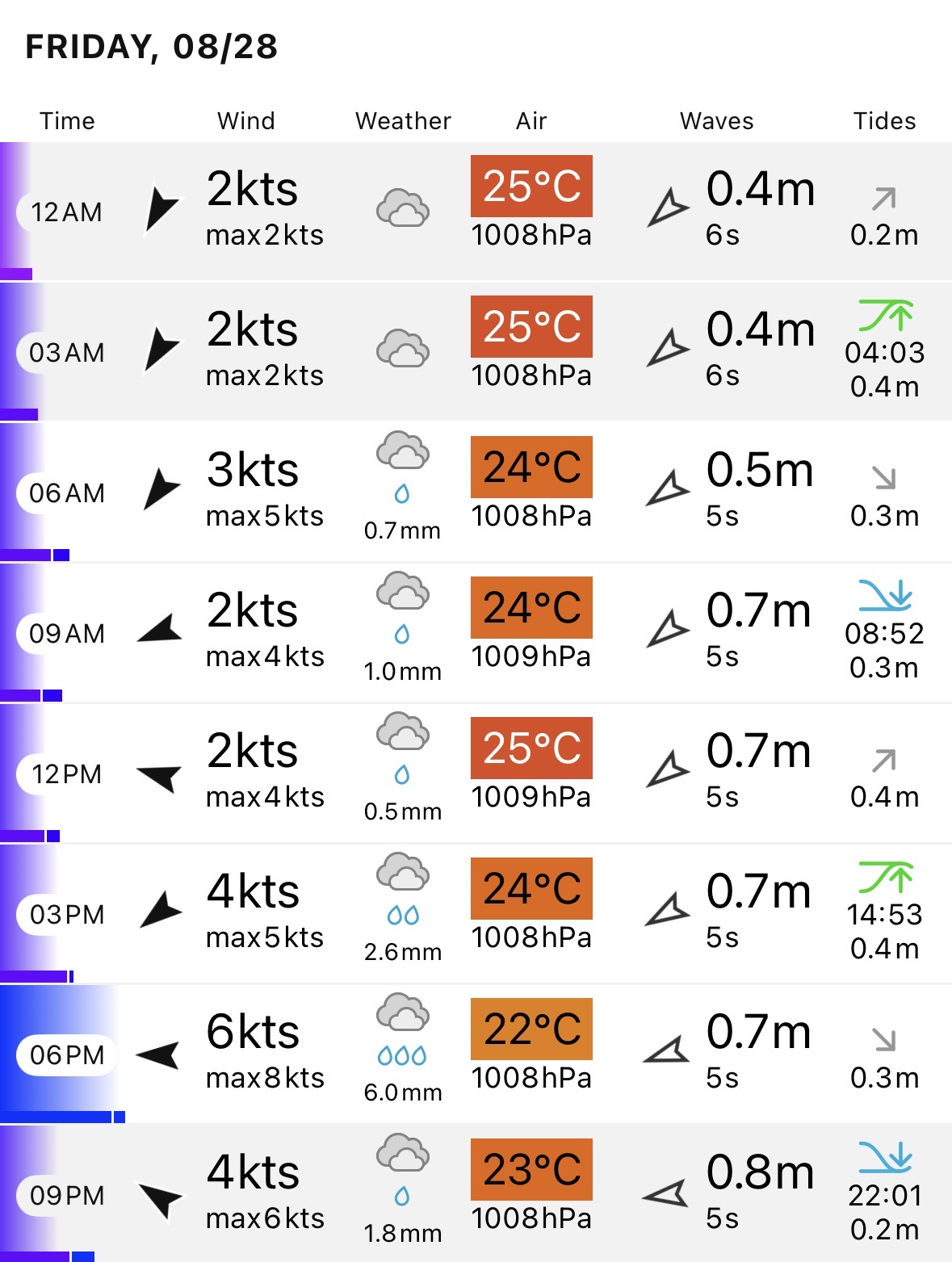Viewport: 952px width, 1262px height.
Task: Tap the 12 PM time label
Action: click(x=67, y=774)
